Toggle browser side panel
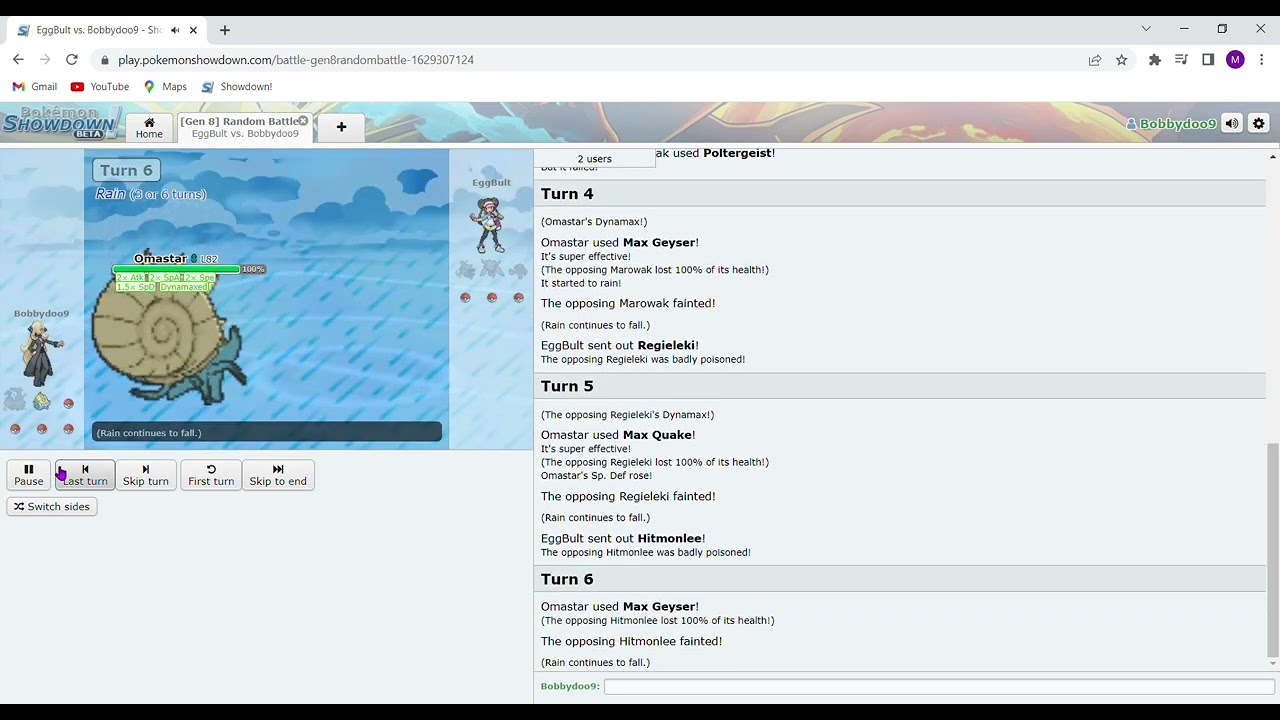 tap(1208, 60)
